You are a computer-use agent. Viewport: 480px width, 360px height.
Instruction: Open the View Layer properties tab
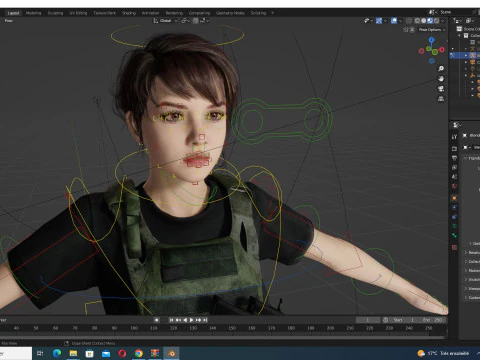[x=454, y=167]
